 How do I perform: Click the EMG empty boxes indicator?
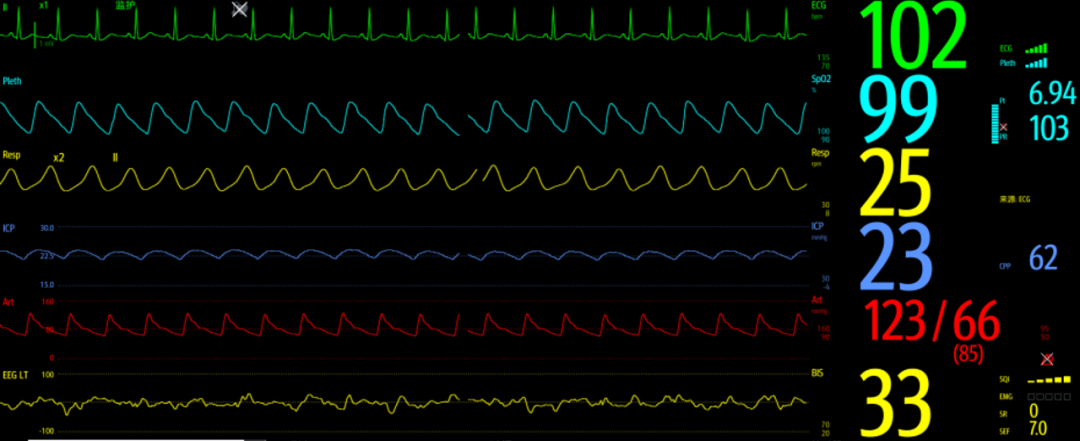(1049, 397)
